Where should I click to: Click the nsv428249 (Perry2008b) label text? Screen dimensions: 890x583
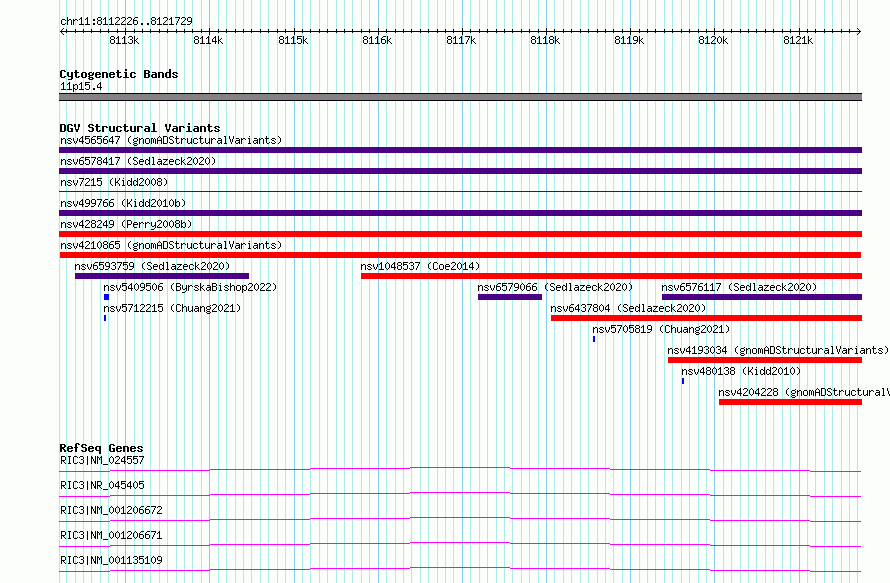126,224
